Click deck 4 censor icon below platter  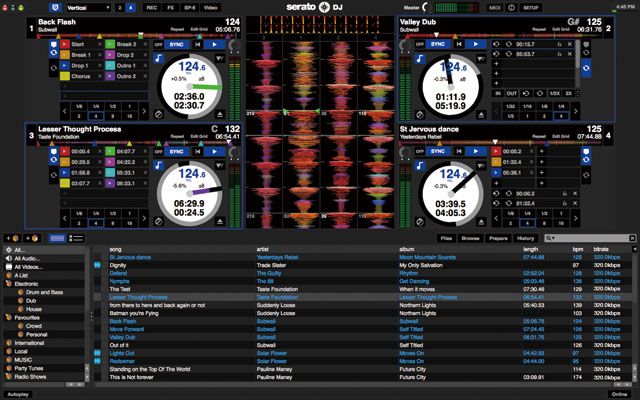[420, 222]
